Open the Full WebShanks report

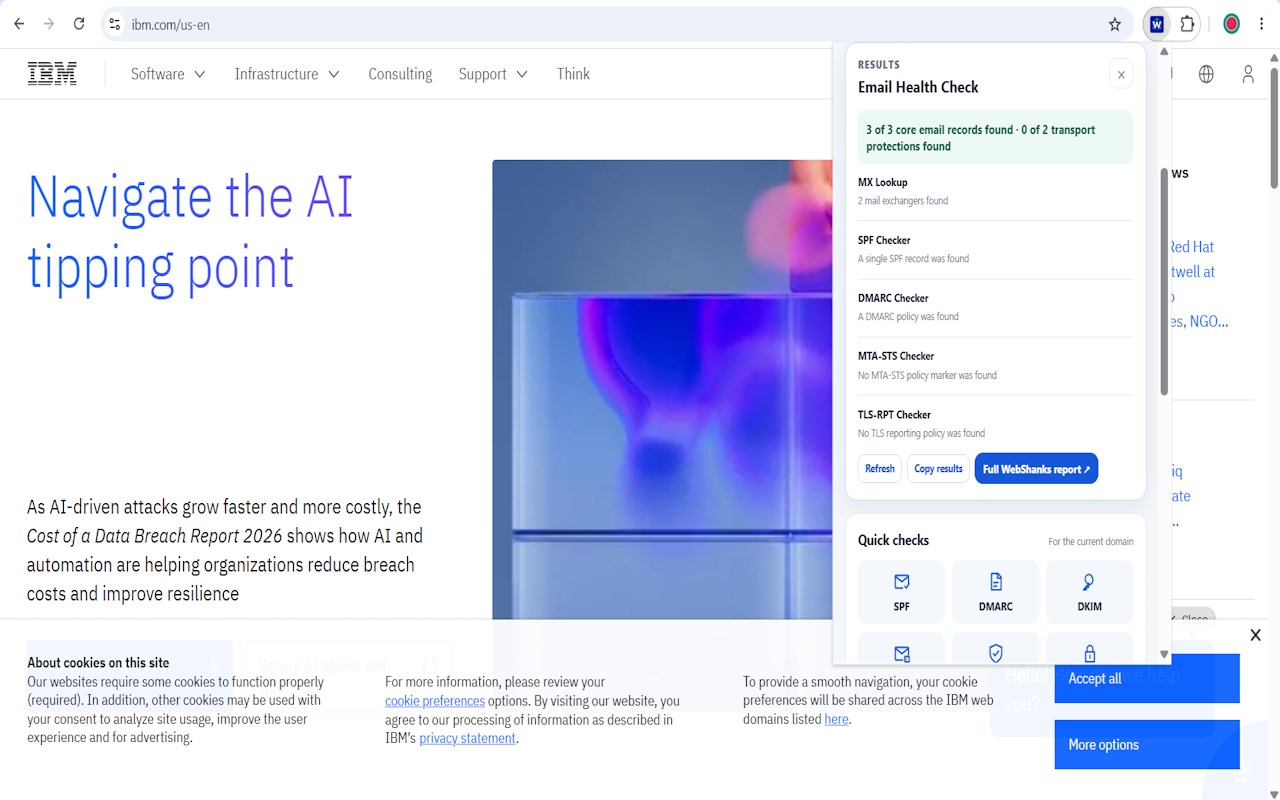pos(1036,469)
